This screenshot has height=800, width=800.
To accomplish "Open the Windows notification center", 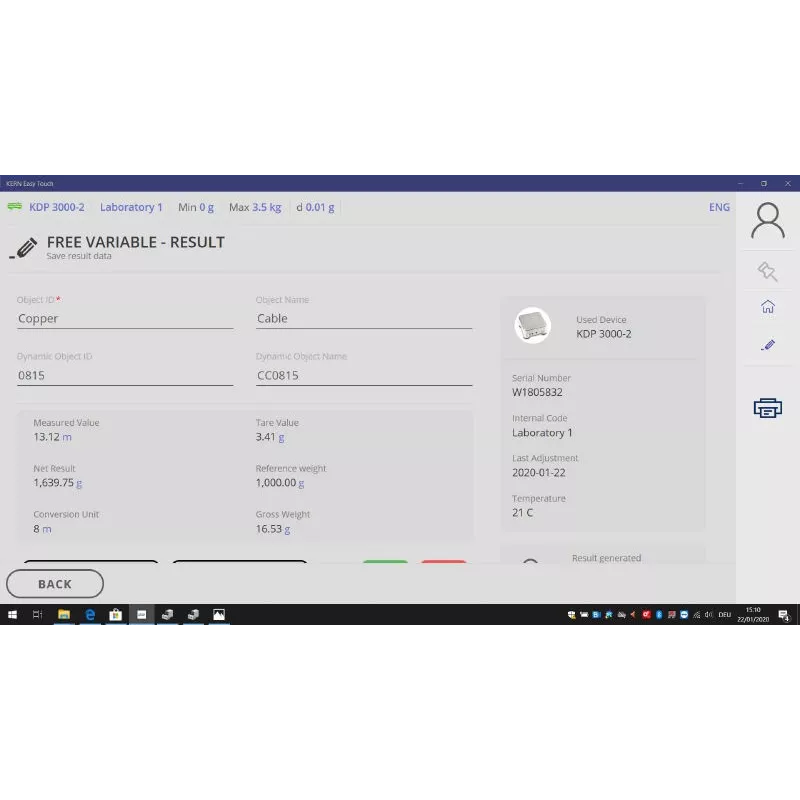I will (784, 615).
